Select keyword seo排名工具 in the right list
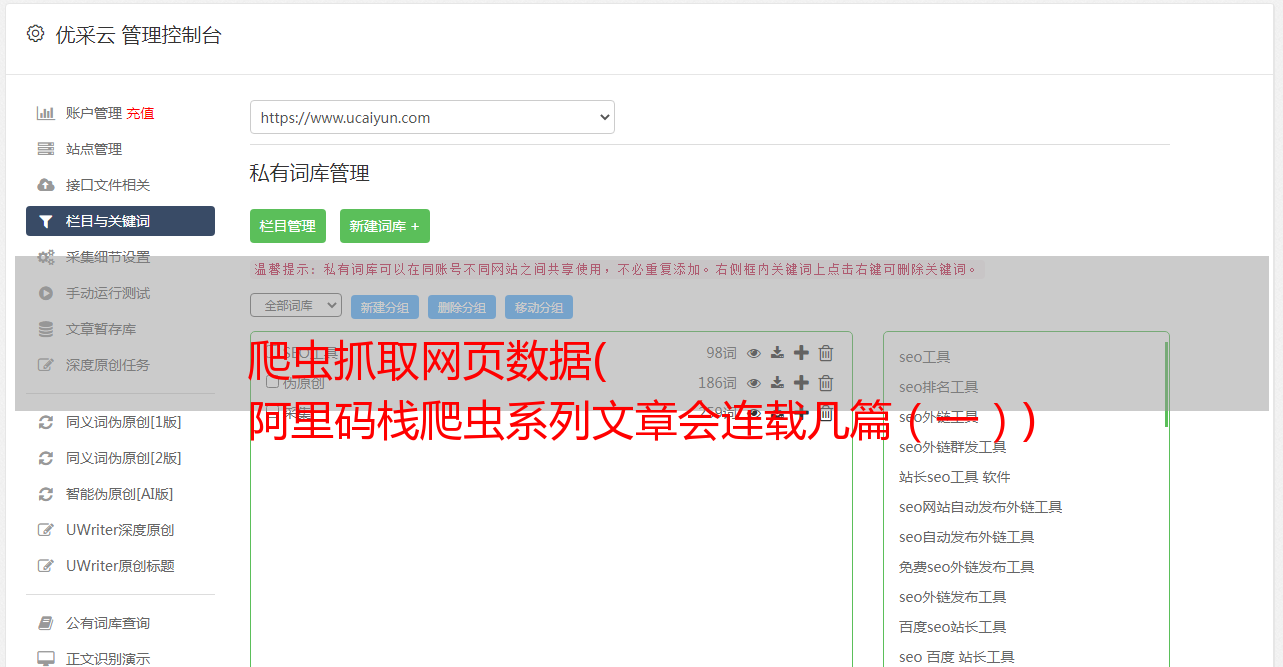1283x667 pixels. [x=939, y=387]
